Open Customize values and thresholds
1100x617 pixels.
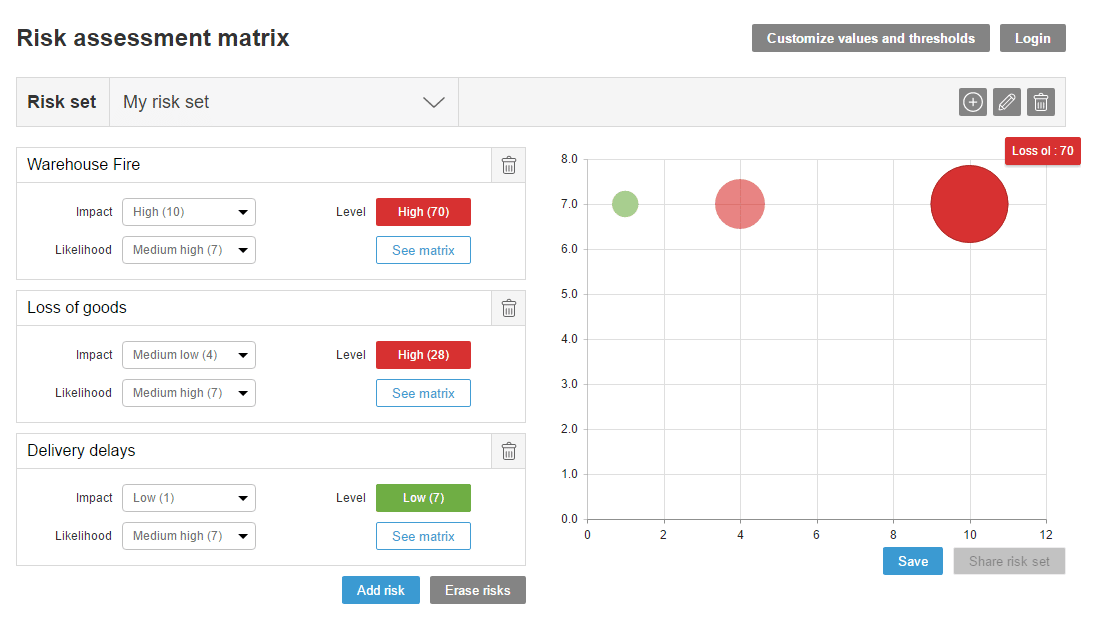870,38
